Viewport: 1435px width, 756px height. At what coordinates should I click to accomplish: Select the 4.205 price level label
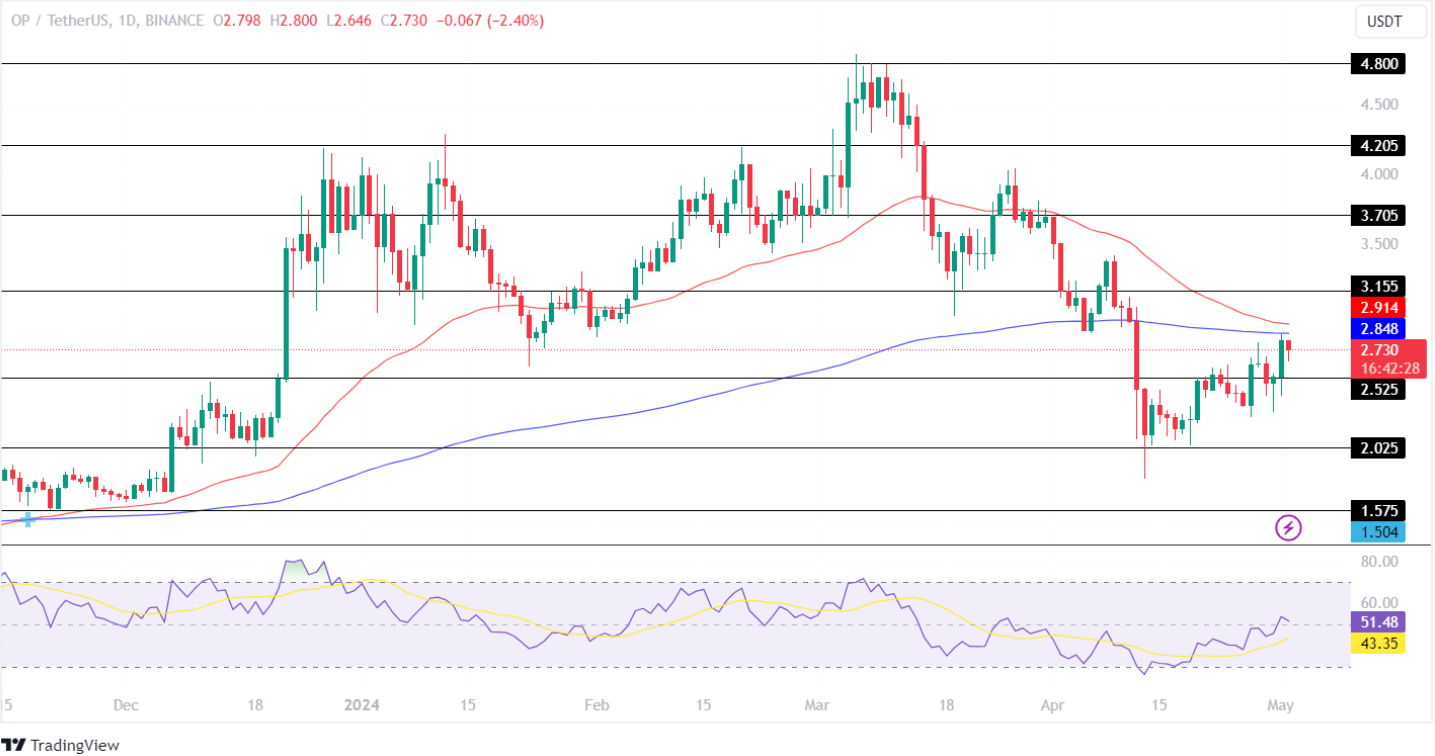point(1377,146)
